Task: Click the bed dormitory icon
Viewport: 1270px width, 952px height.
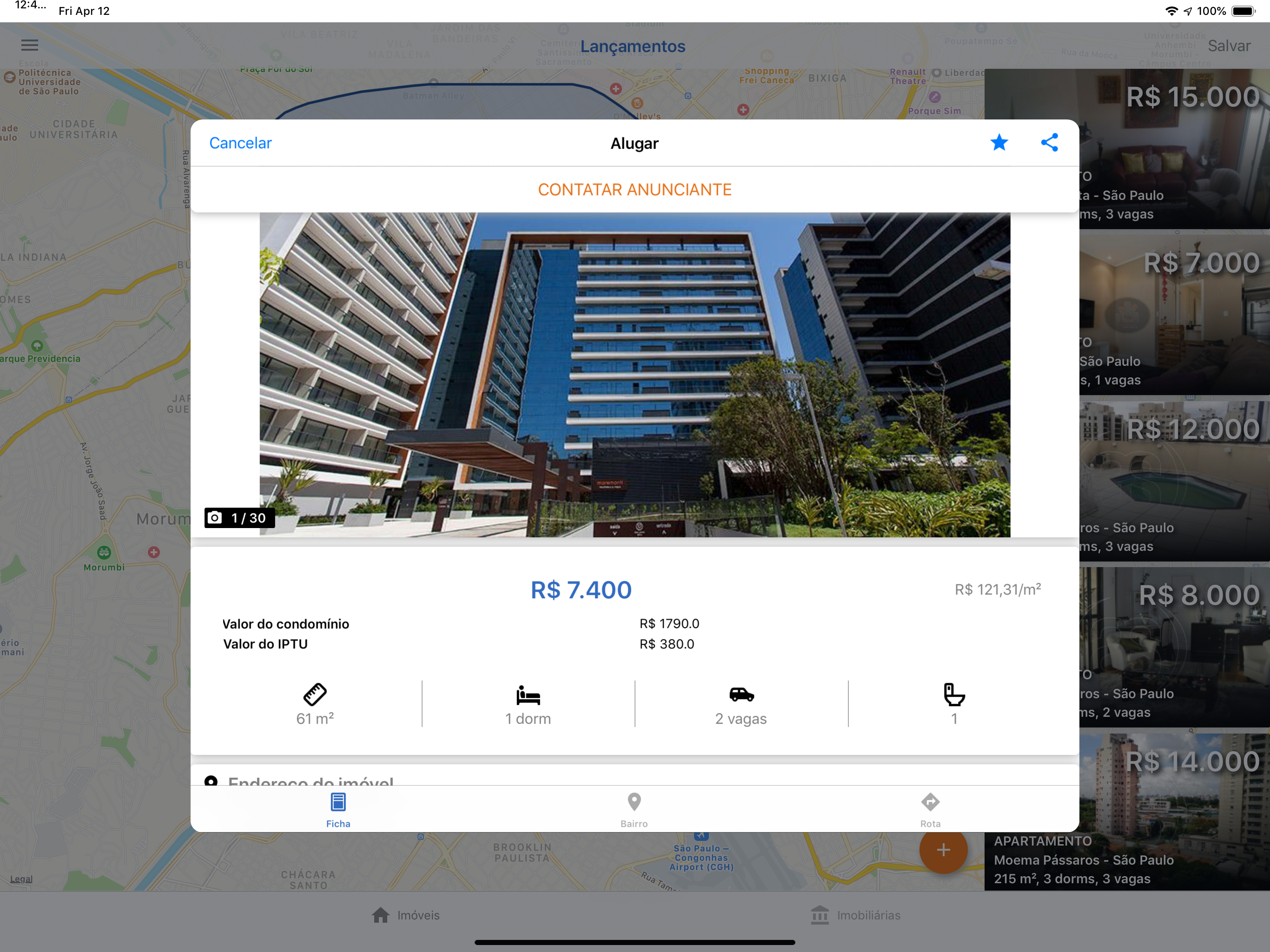Action: (528, 695)
